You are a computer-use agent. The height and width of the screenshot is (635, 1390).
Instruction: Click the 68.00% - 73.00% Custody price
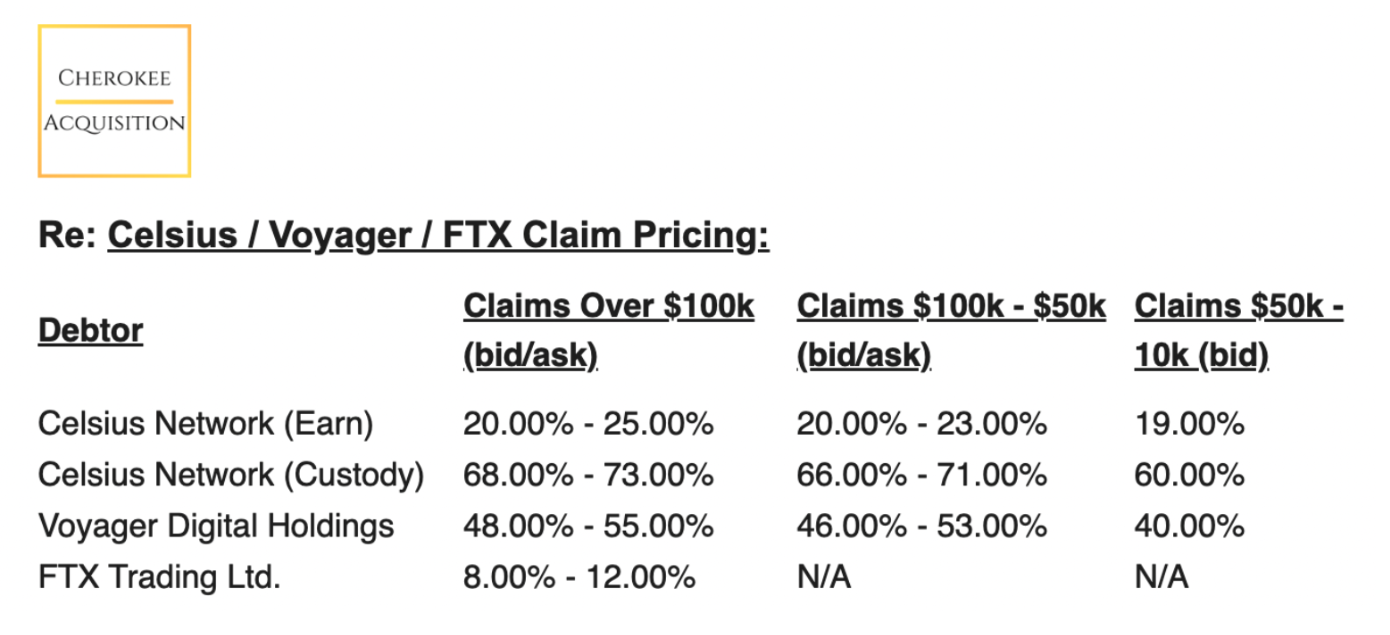(x=588, y=475)
